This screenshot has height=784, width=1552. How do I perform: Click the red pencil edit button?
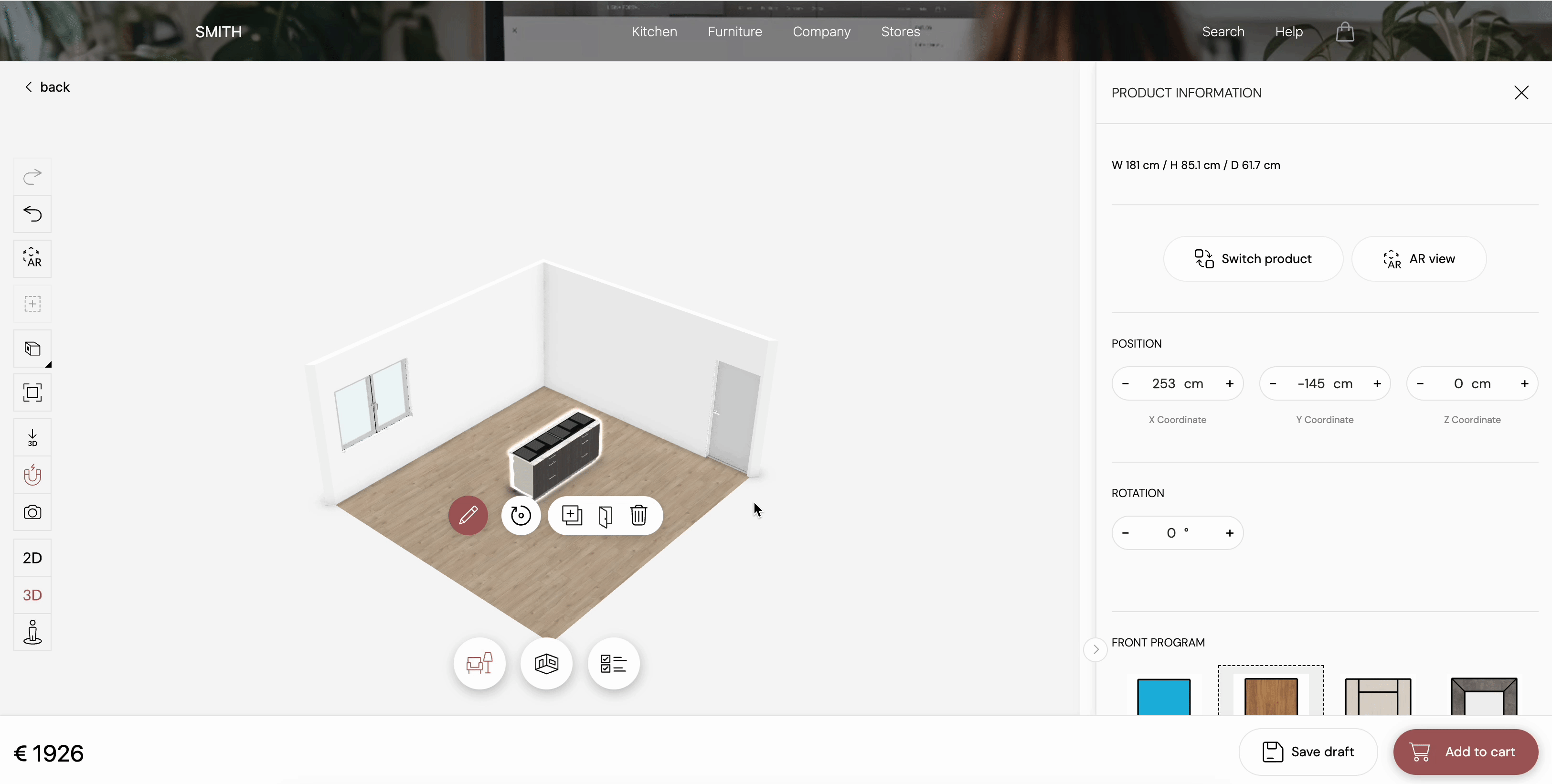click(x=468, y=515)
